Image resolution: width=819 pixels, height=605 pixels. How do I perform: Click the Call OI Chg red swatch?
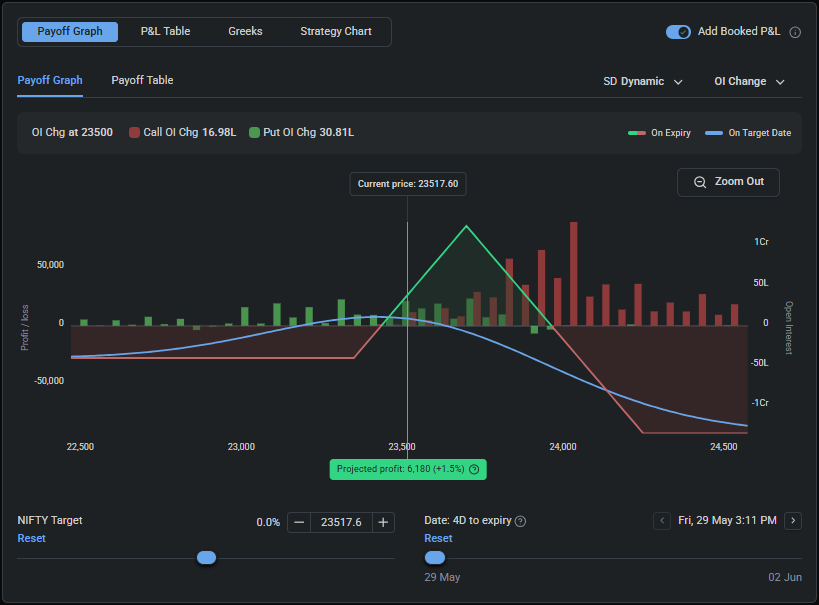pyautogui.click(x=134, y=133)
